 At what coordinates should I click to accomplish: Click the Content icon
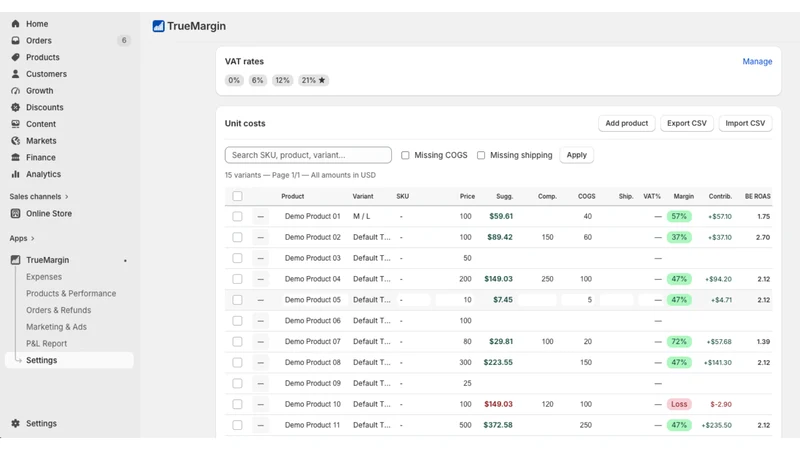point(15,124)
